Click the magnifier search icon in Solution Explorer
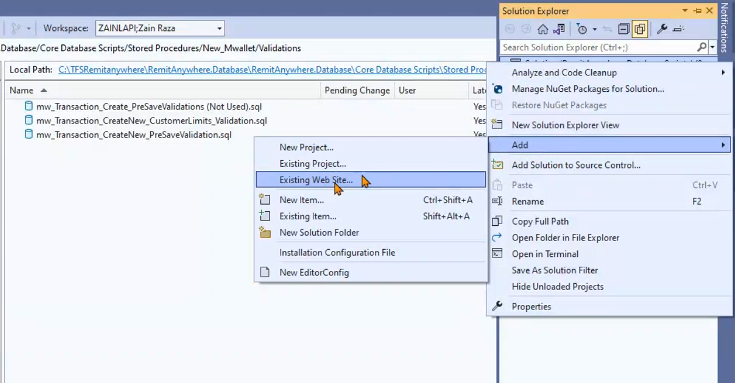Image resolution: width=735 pixels, height=383 pixels. click(x=702, y=47)
